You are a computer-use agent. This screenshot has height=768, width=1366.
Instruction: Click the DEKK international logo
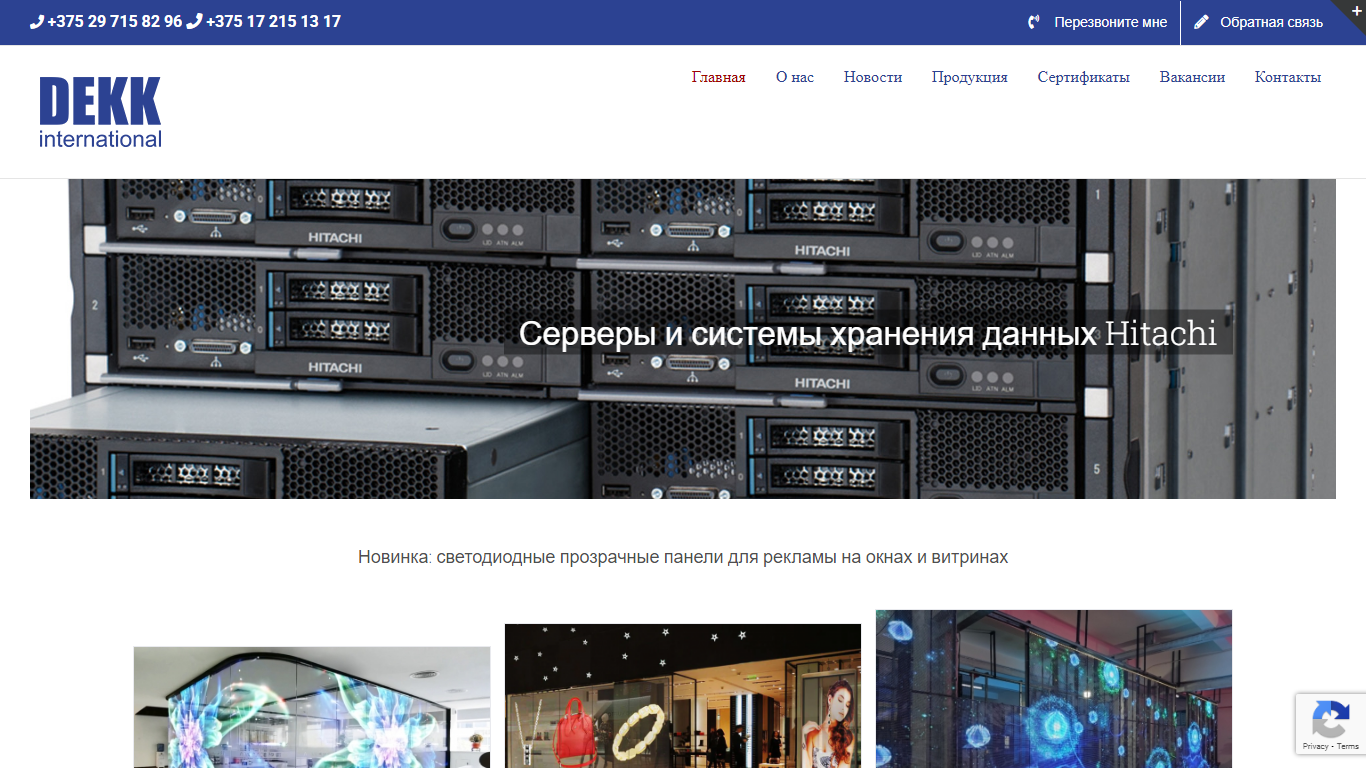(100, 112)
